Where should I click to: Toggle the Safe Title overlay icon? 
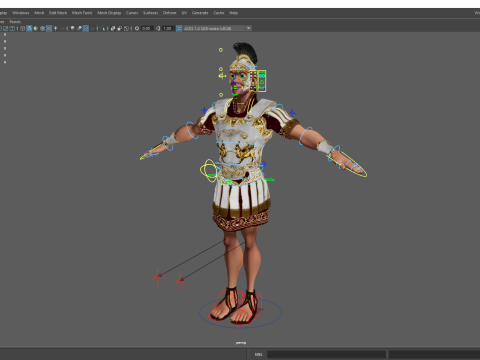click(x=12, y=28)
